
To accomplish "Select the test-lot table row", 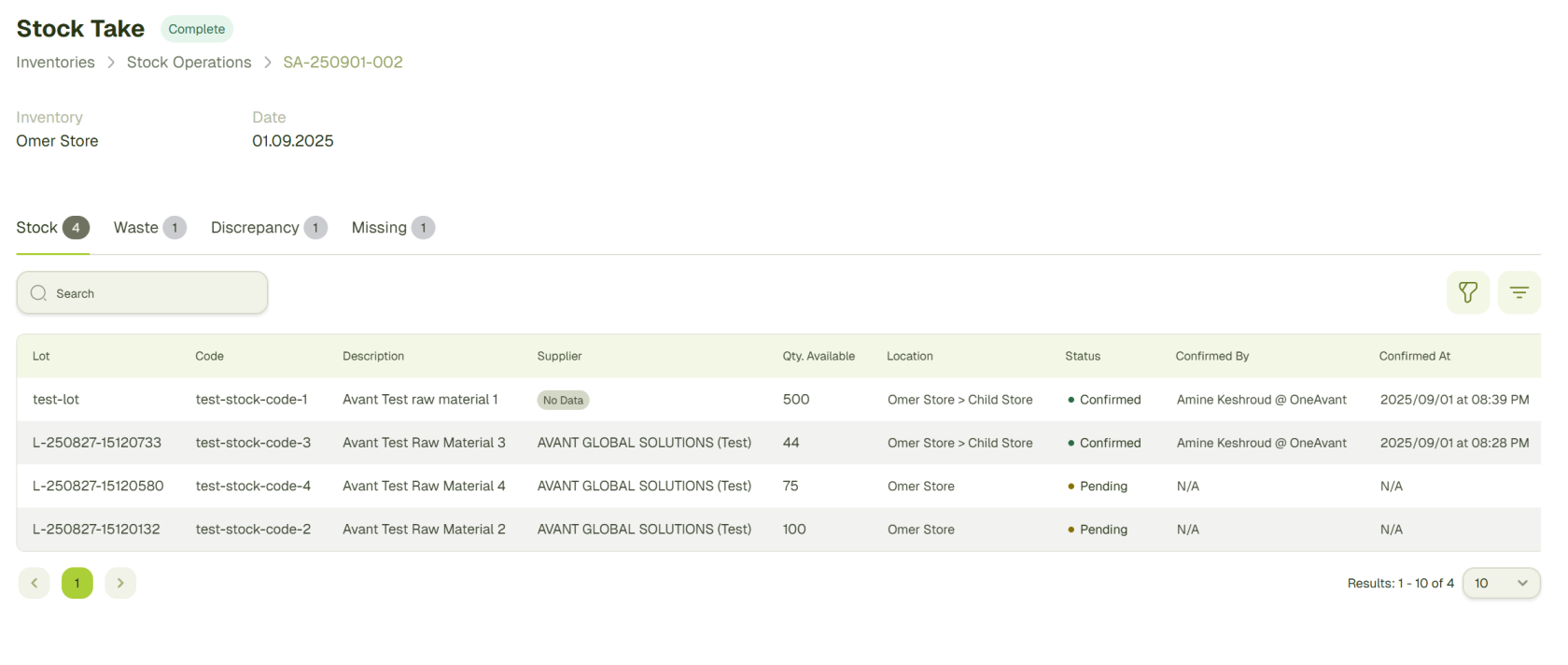I will (56, 400).
